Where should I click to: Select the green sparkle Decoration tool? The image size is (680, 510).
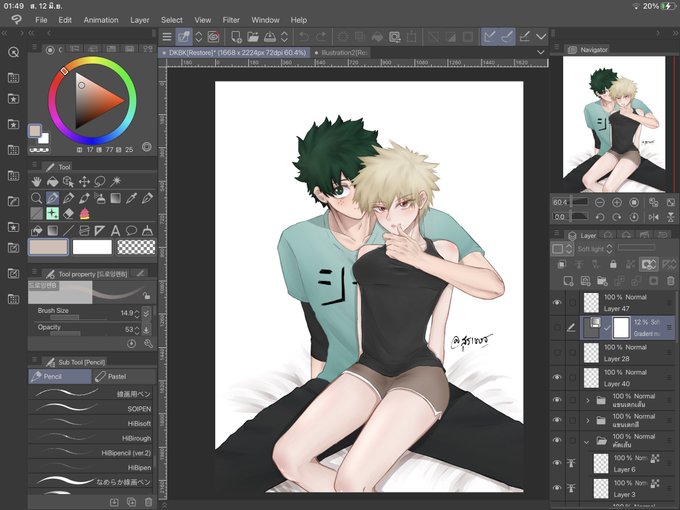pyautogui.click(x=52, y=214)
